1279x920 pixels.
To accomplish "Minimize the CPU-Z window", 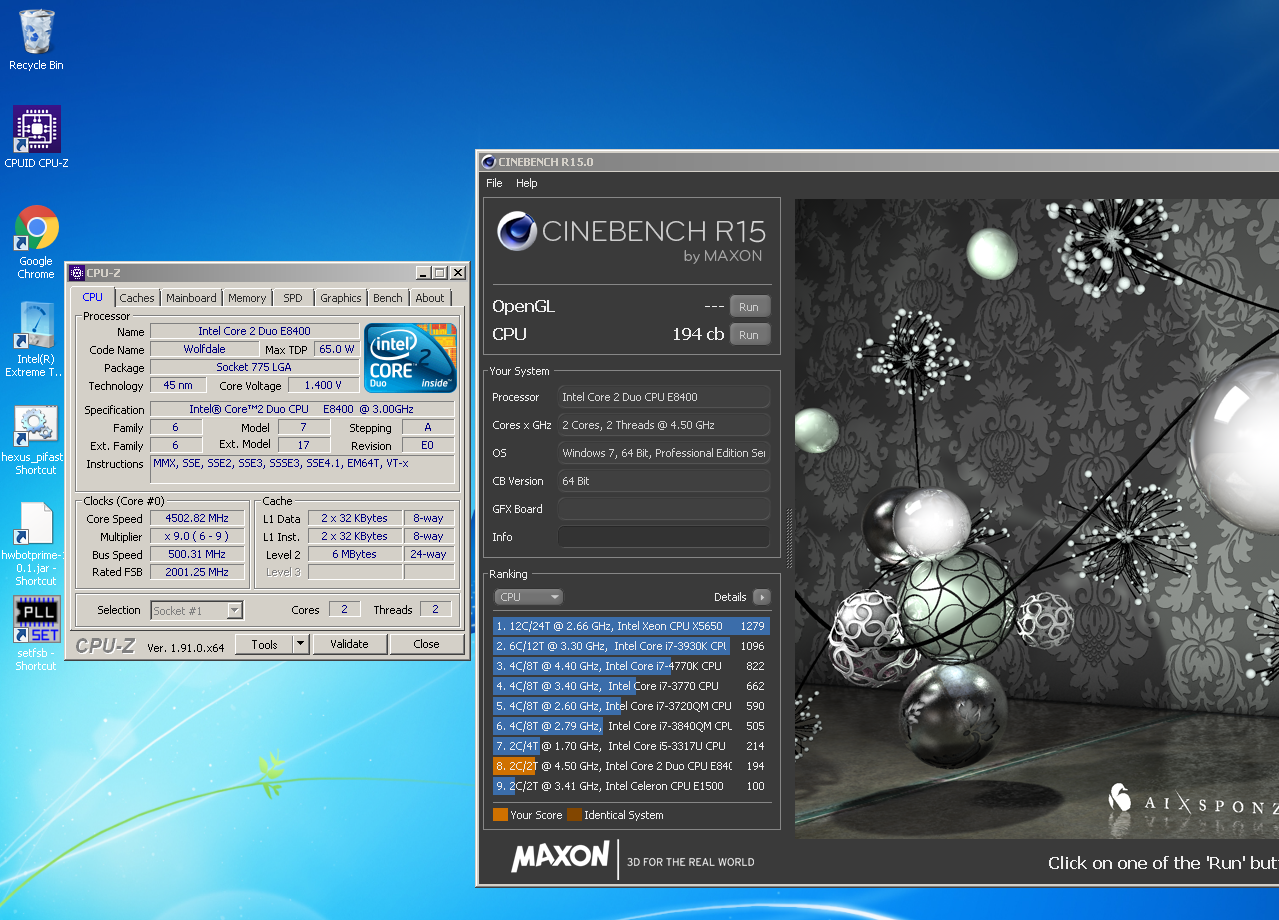I will click(x=422, y=273).
